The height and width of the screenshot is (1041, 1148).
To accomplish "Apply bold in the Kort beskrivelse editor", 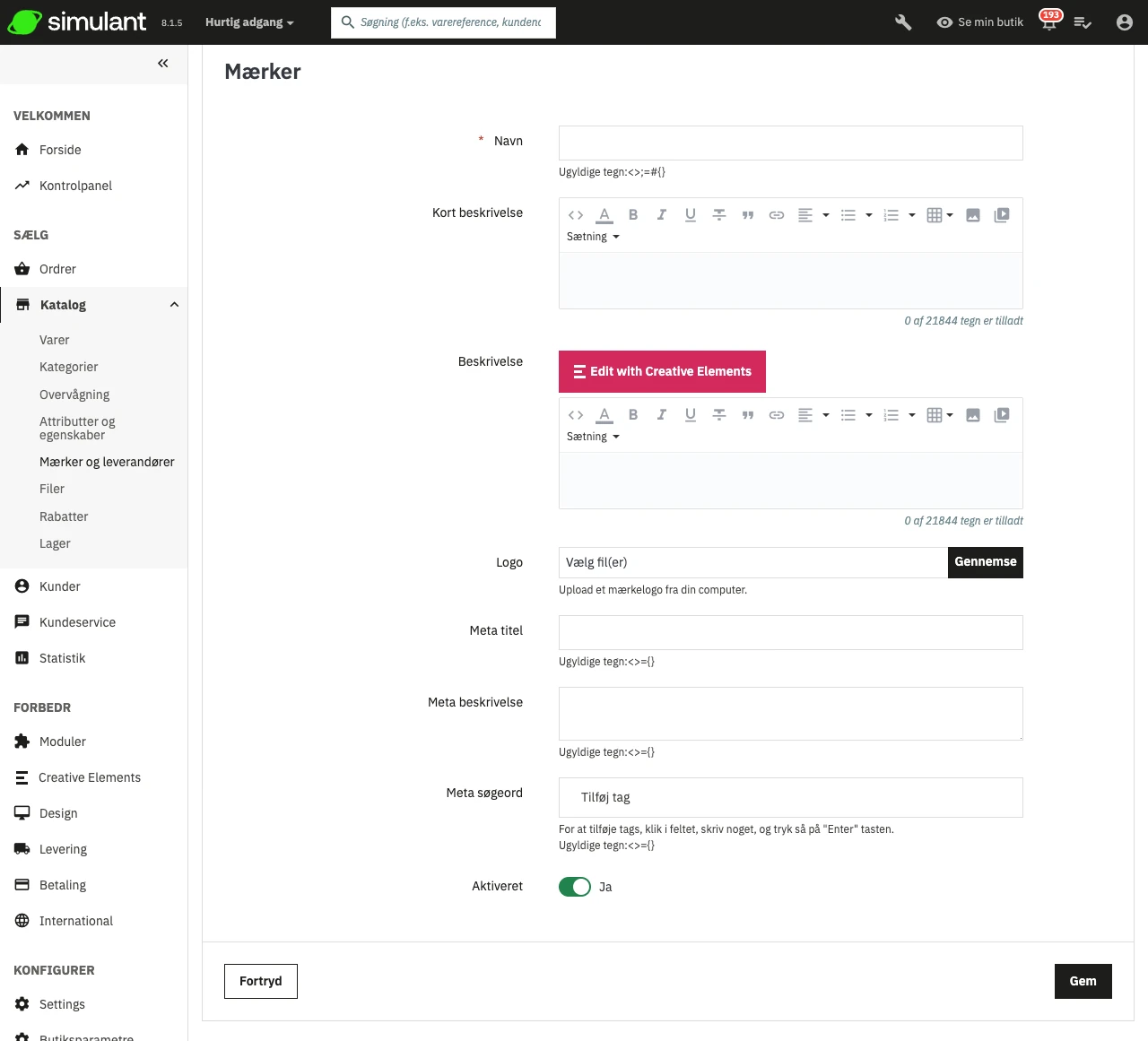I will 633,215.
